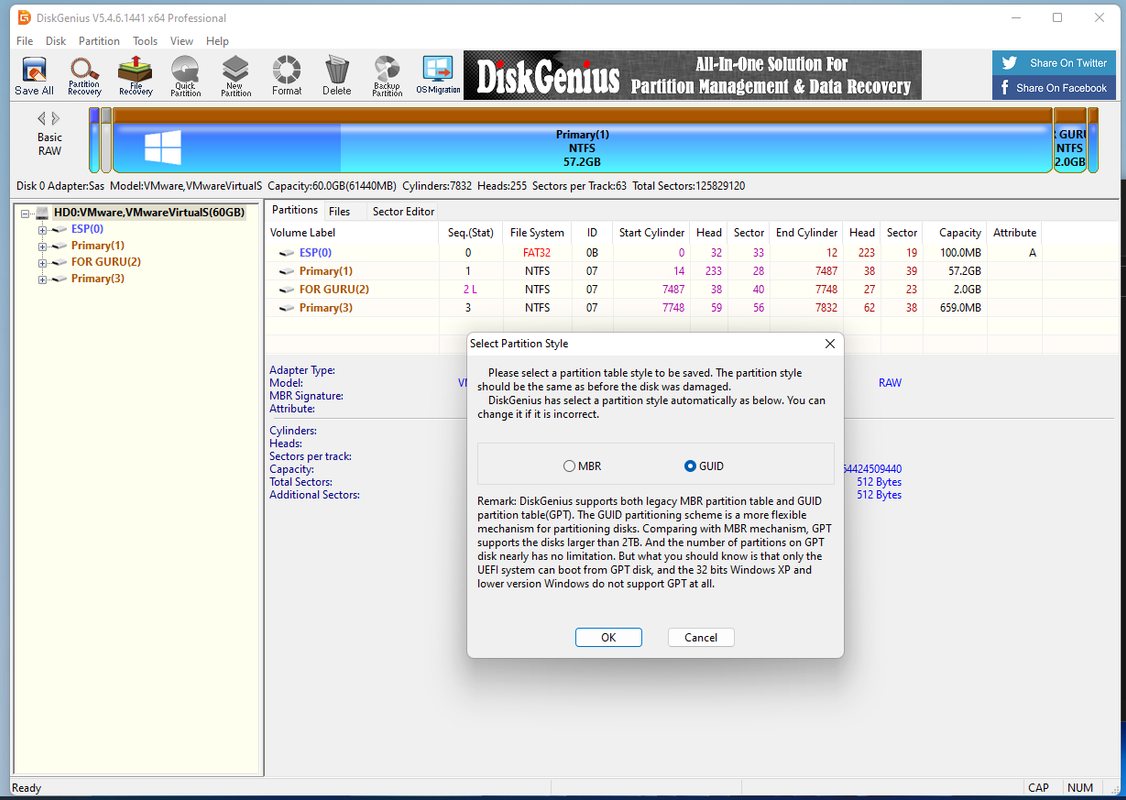Select the ESP(0) drive icon in the tree
The height and width of the screenshot is (800, 1126).
59,229
